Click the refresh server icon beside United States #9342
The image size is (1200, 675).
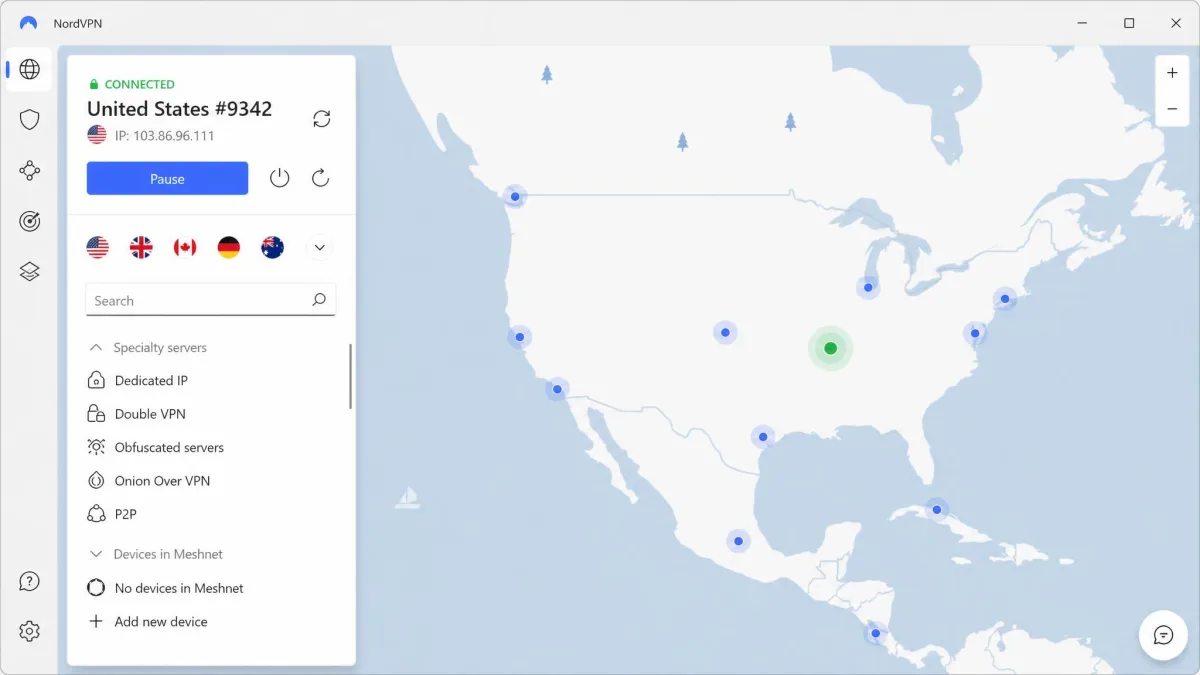[322, 119]
